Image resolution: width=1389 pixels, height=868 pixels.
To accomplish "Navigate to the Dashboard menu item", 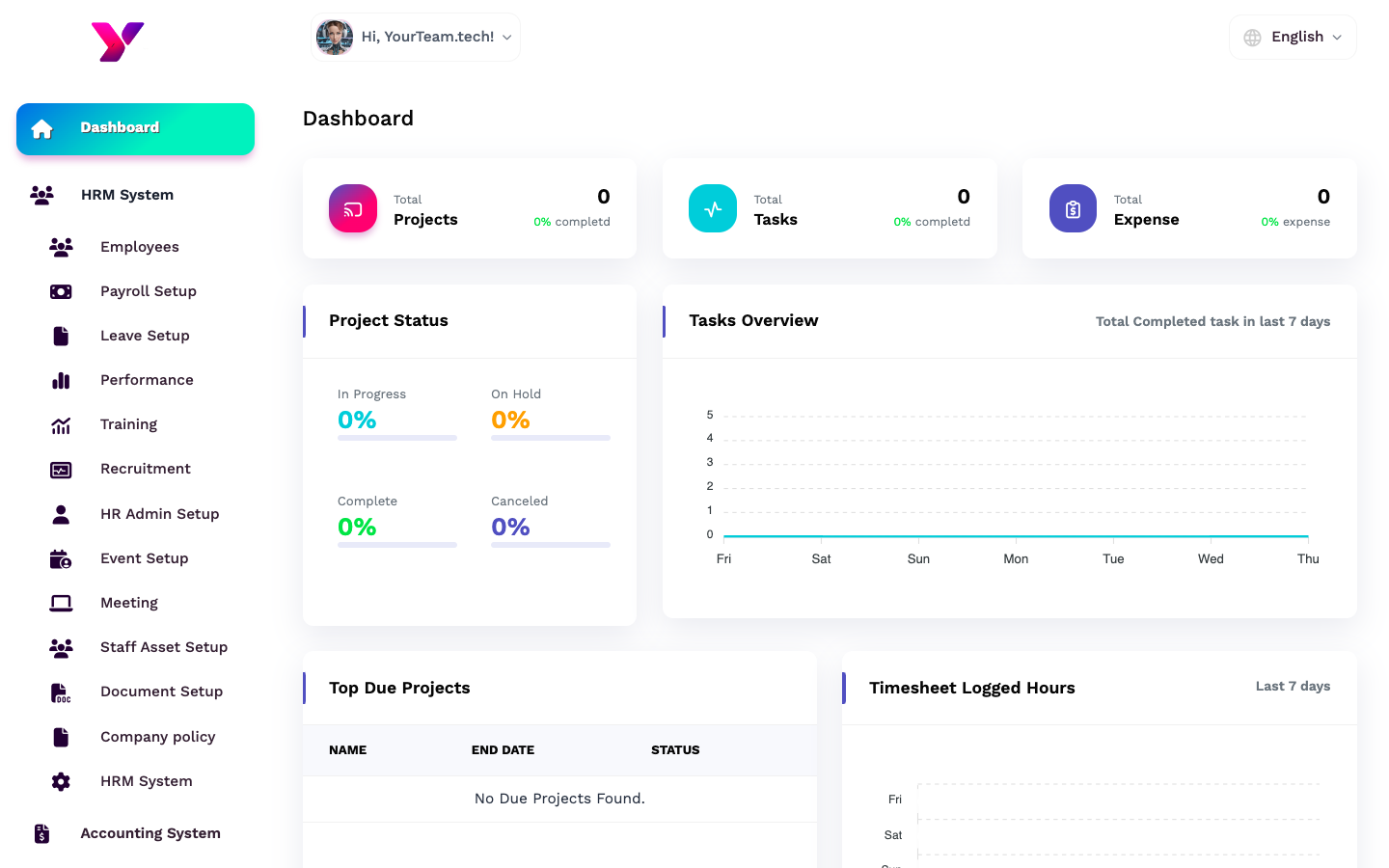I will point(121,127).
